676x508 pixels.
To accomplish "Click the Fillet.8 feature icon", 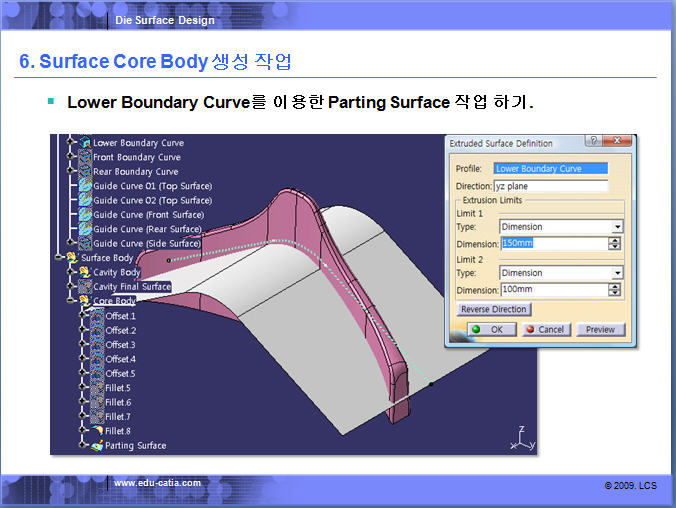I will click(97, 431).
